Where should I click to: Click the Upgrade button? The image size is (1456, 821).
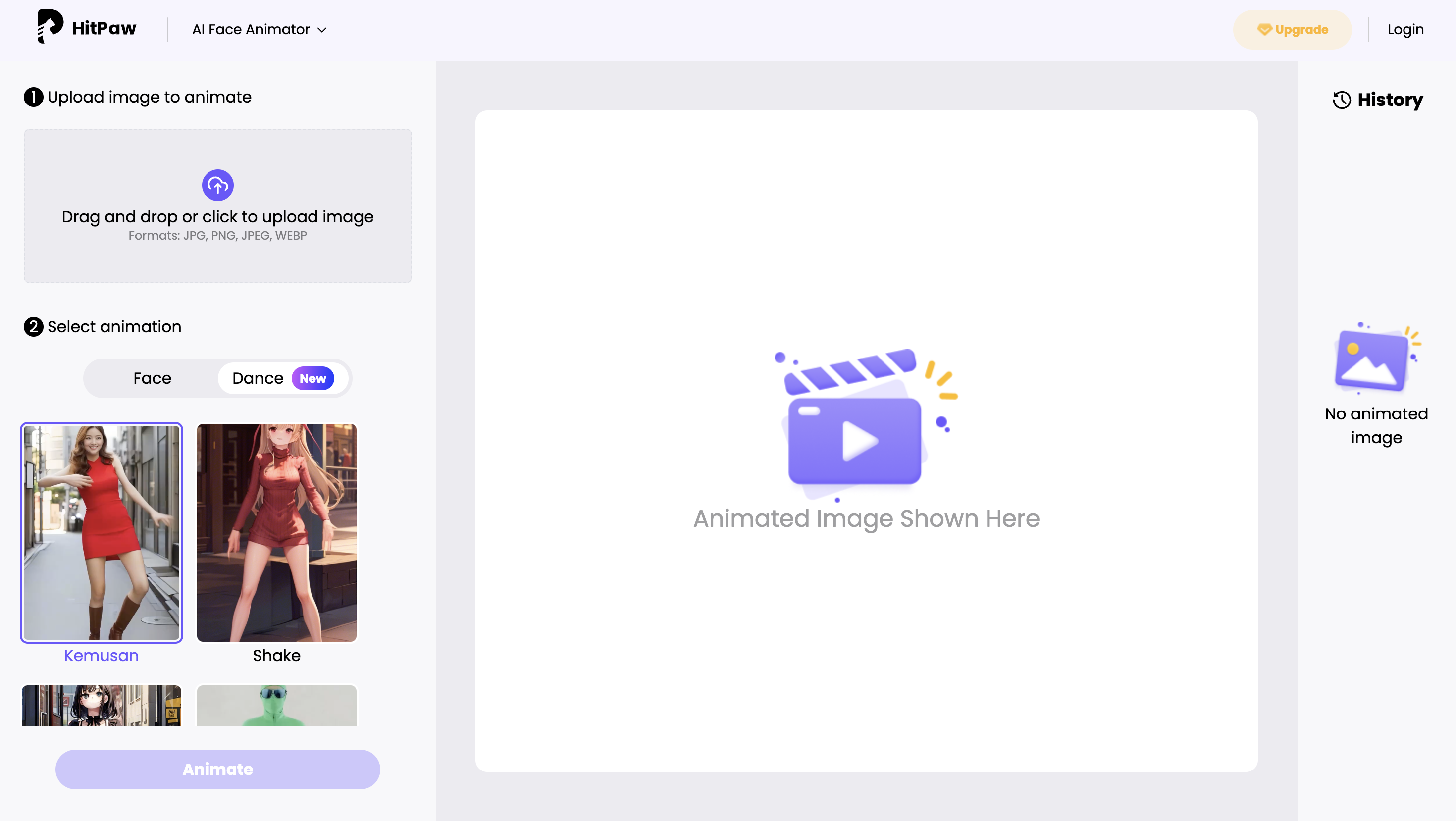click(x=1293, y=29)
